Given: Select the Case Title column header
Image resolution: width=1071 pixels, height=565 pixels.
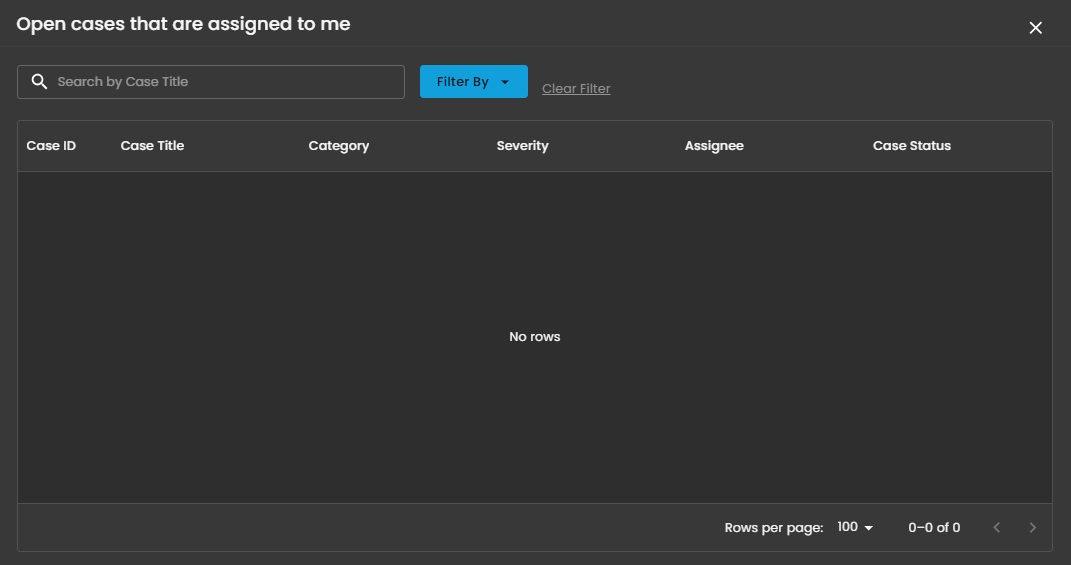Looking at the screenshot, I should (x=152, y=146).
